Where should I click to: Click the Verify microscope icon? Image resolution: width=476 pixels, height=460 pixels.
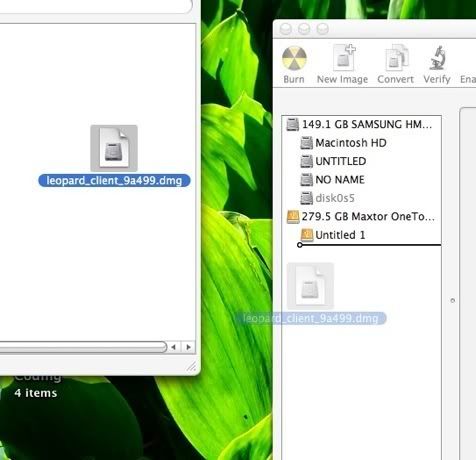pos(437,58)
